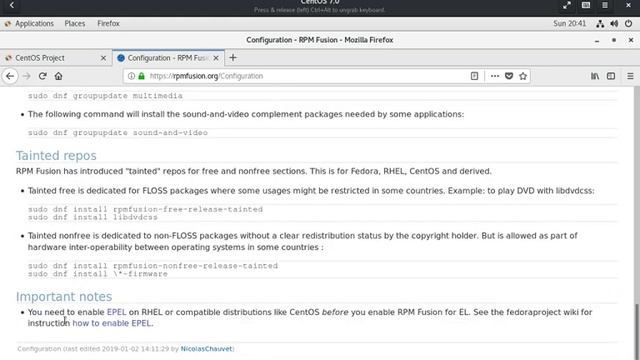Click the 'sudo dnf groupupdate multimedia' command

(x=105, y=96)
